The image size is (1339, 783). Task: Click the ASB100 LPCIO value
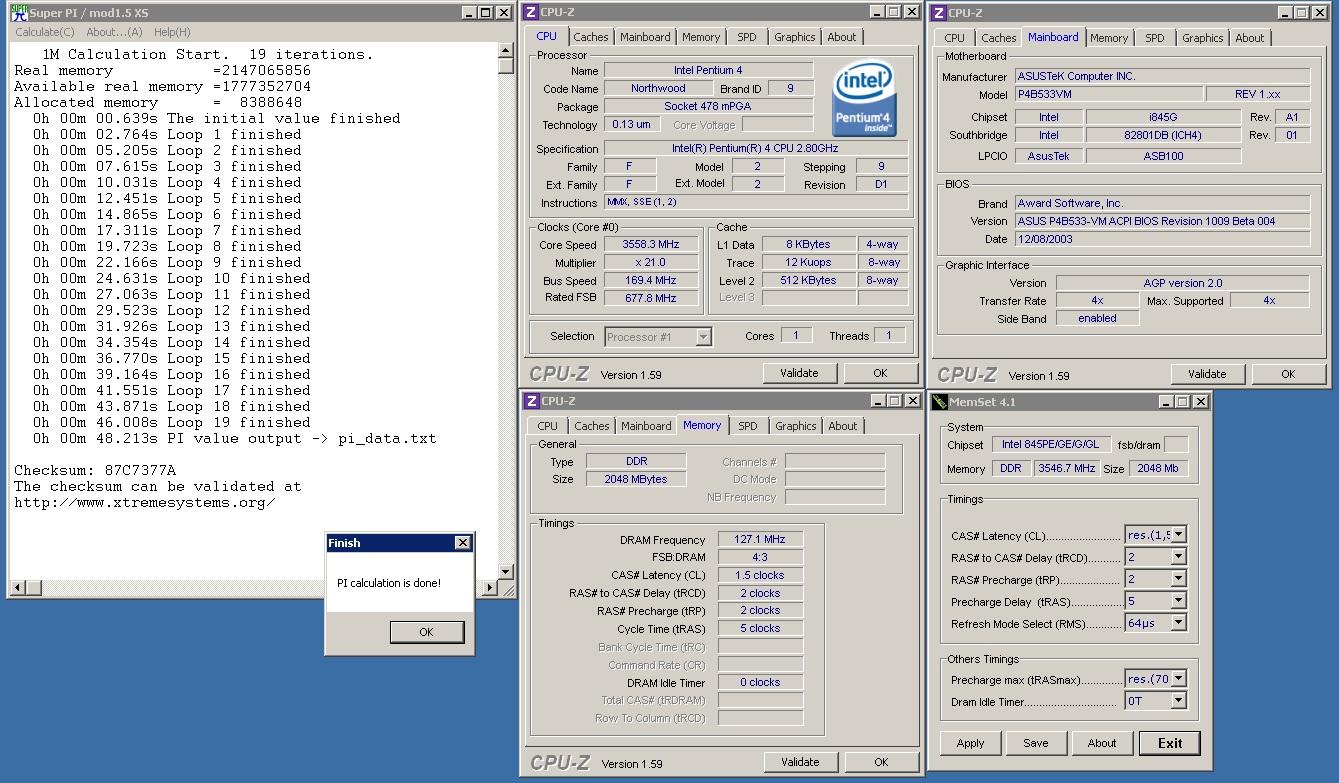1164,156
